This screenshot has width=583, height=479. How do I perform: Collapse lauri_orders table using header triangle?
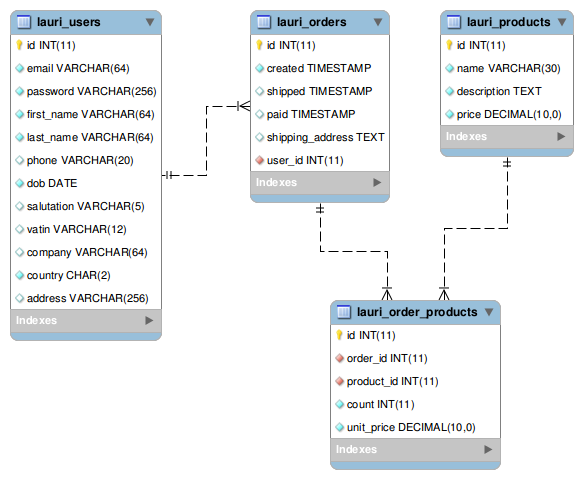click(378, 22)
